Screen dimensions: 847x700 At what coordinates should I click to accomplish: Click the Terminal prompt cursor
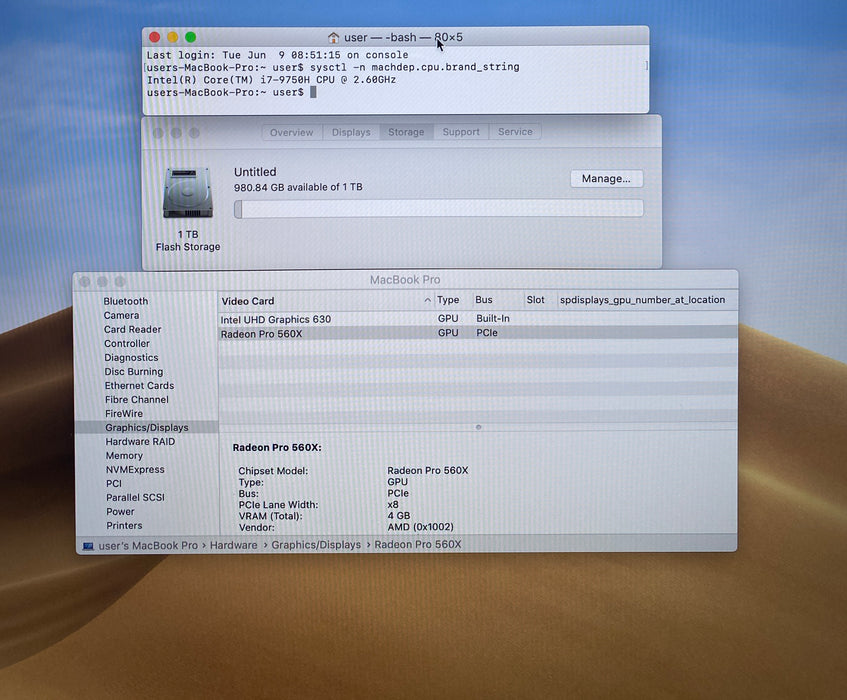[x=313, y=92]
